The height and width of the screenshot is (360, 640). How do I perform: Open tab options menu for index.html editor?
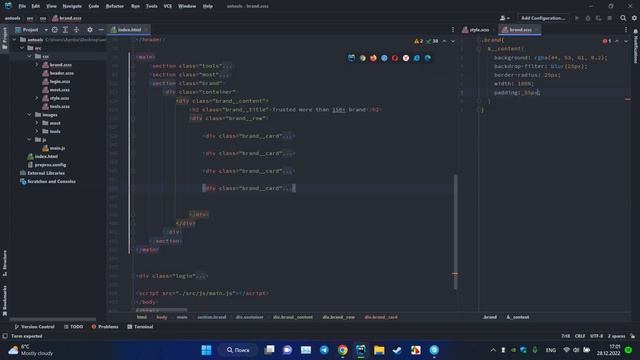click(x=453, y=30)
